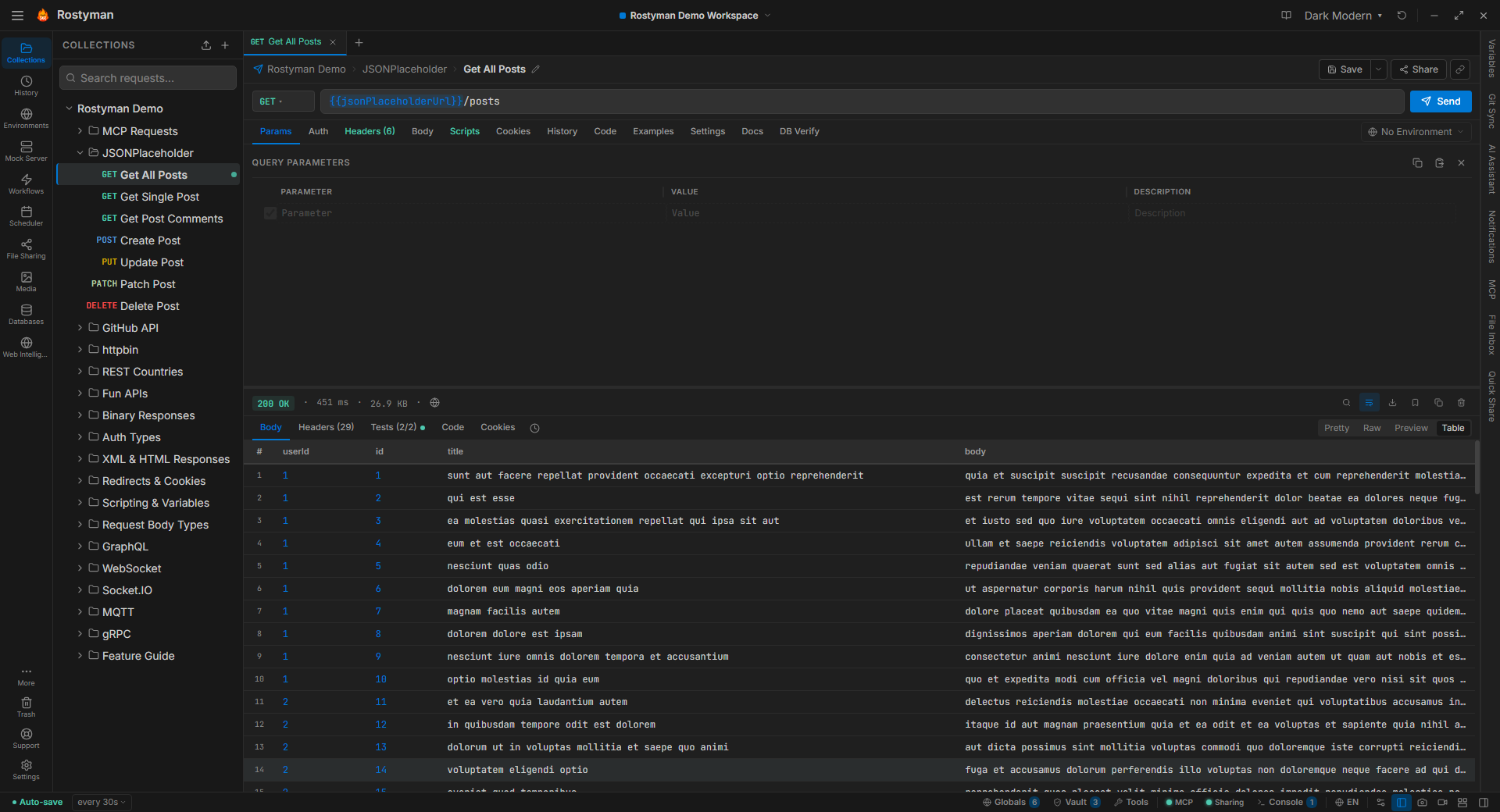
Task: Open the Scheduler panel
Action: click(x=26, y=216)
